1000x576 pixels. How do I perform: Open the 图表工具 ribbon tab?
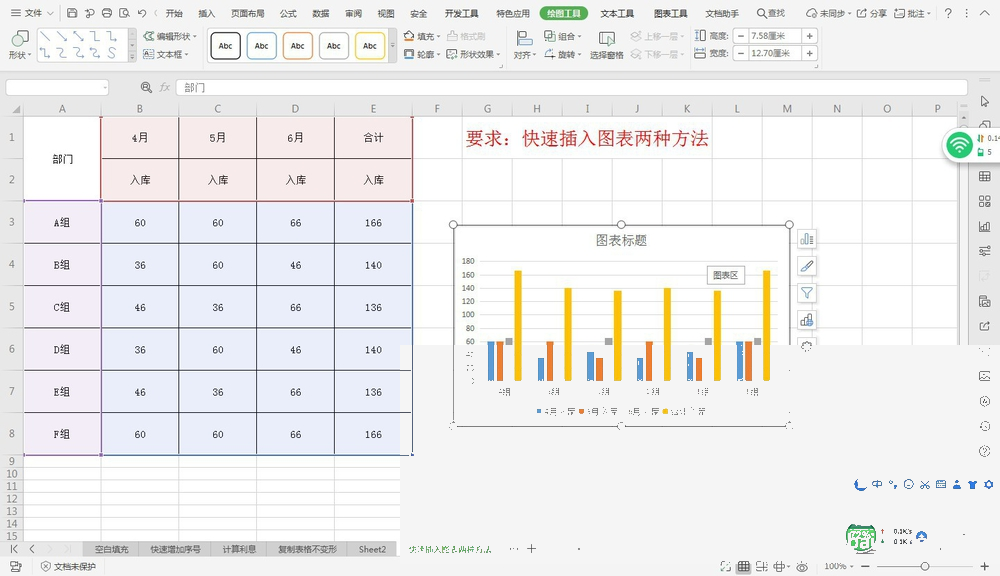point(670,13)
